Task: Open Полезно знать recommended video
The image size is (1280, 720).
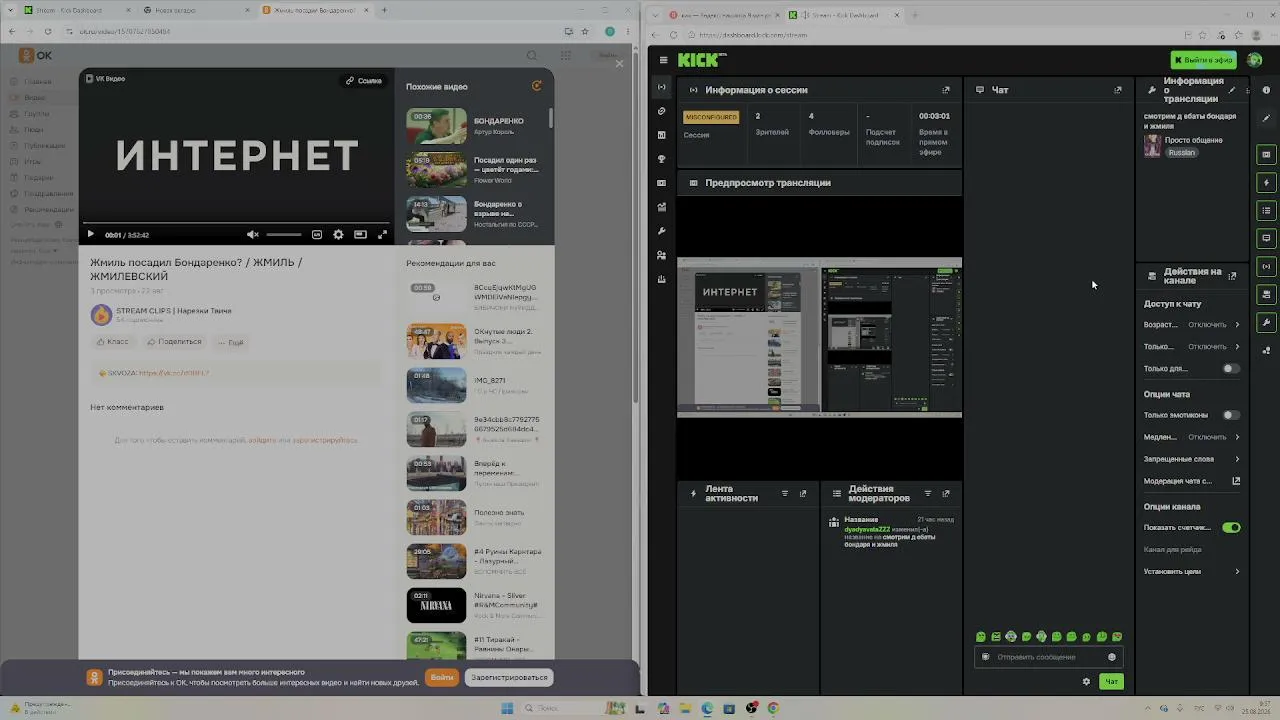Action: pyautogui.click(x=436, y=517)
